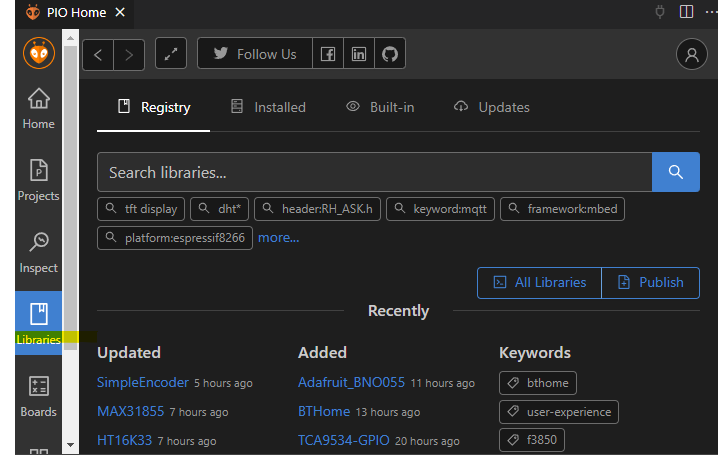This screenshot has height=455, width=718.
Task: Go back with the left arrow button
Action: pyautogui.click(x=98, y=55)
